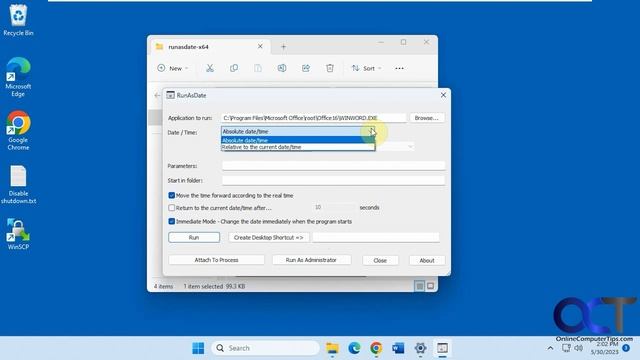
Task: Open the notification badge in system tray
Action: (626, 348)
